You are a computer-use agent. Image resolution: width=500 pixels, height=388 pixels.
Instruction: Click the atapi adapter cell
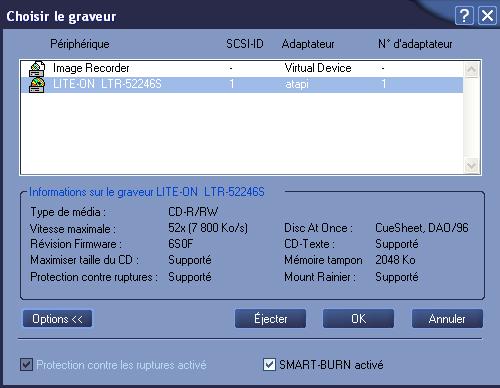coord(297,84)
